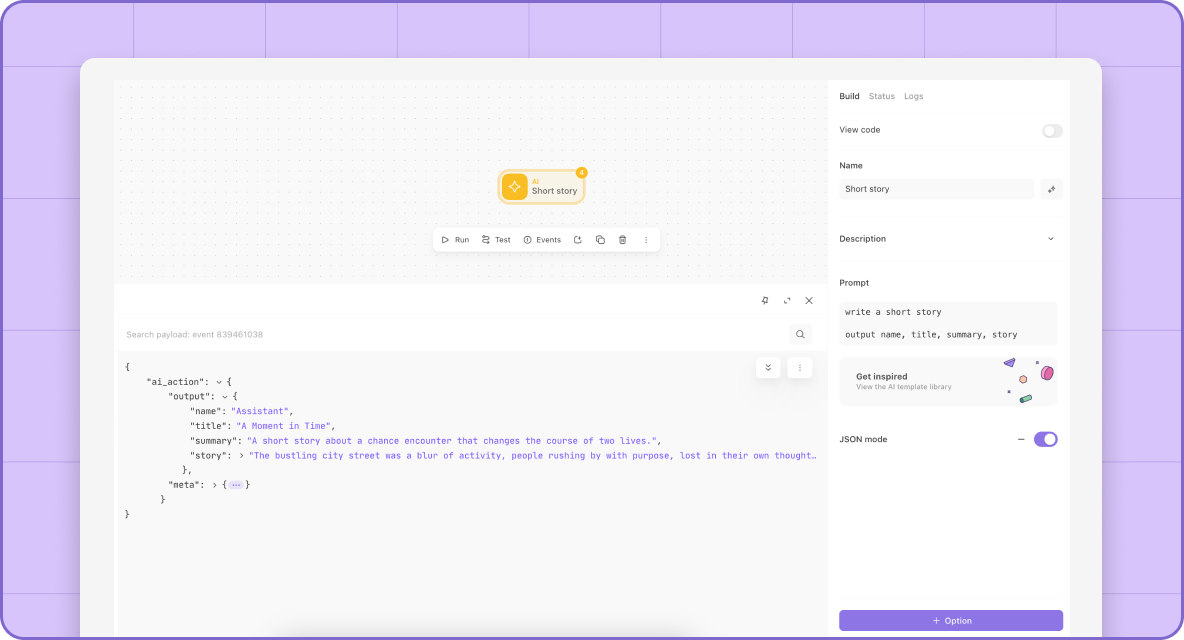Image resolution: width=1184 pixels, height=640 pixels.
Task: Expand the collapsed "story" value
Action: pos(242,456)
